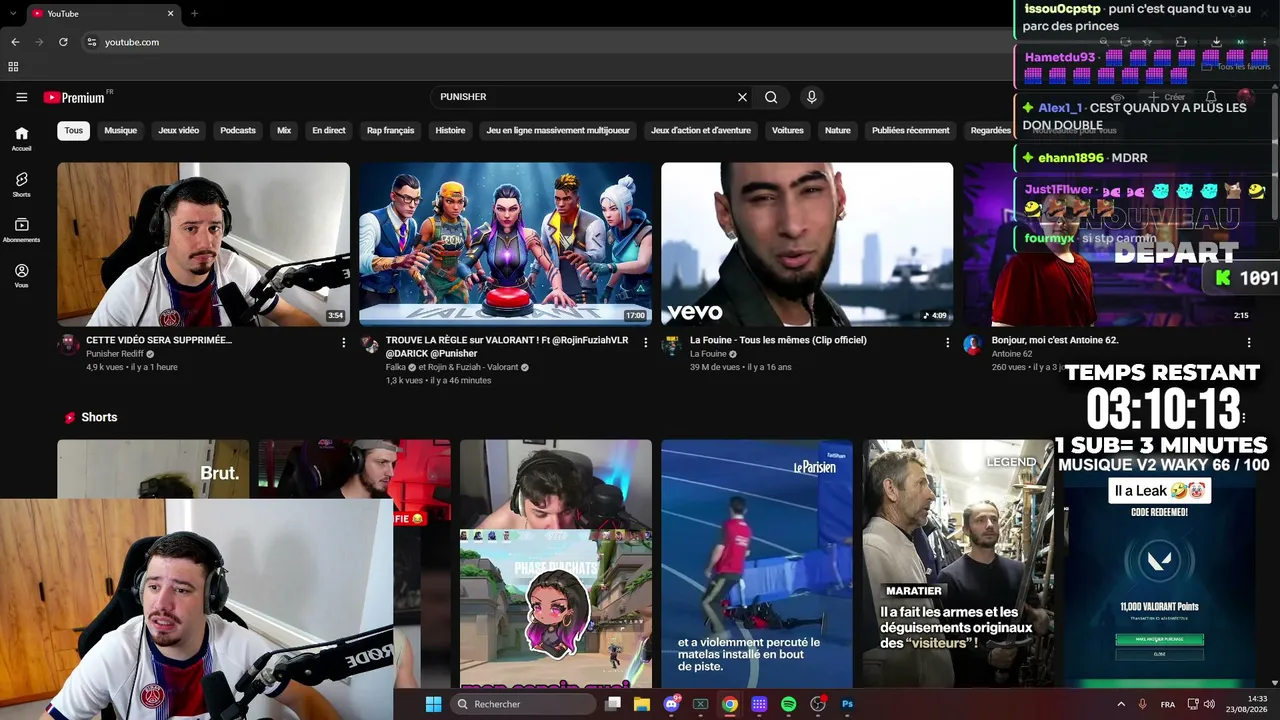Viewport: 1280px width, 720px height.
Task: Open the PHASE D'ACHATS short
Action: (x=556, y=563)
